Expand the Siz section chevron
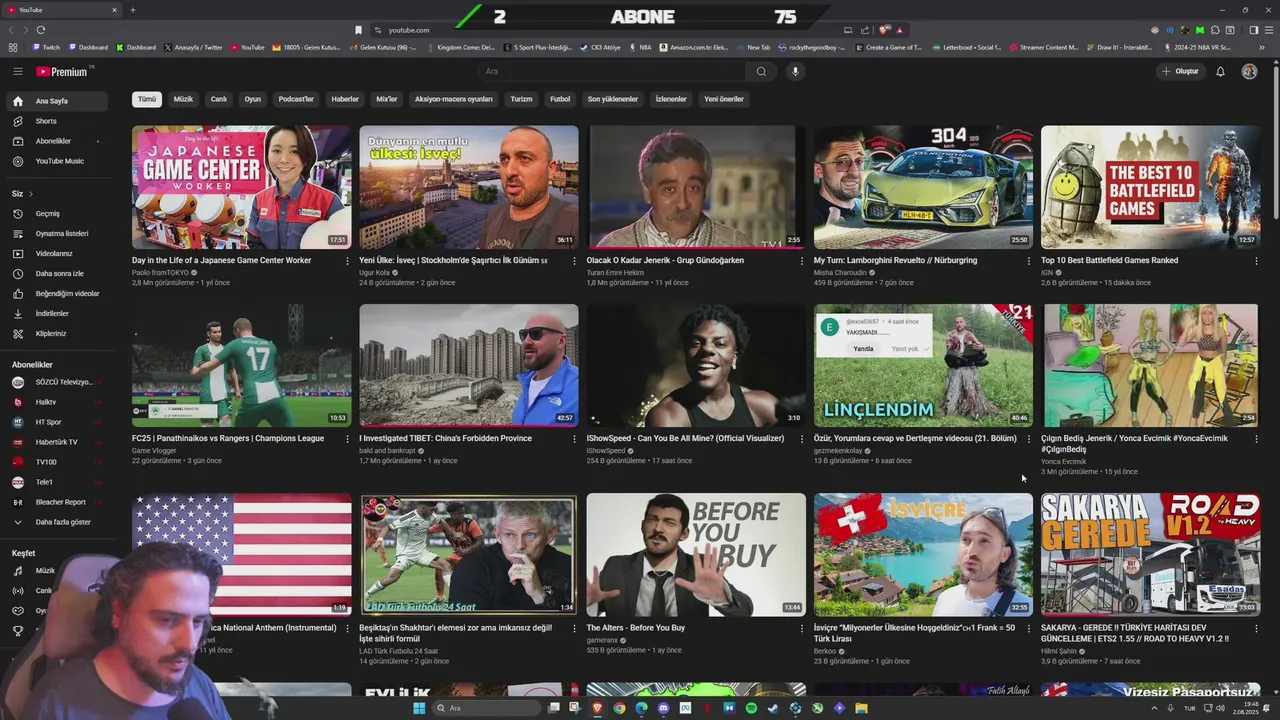The height and width of the screenshot is (720, 1280). click(x=30, y=193)
